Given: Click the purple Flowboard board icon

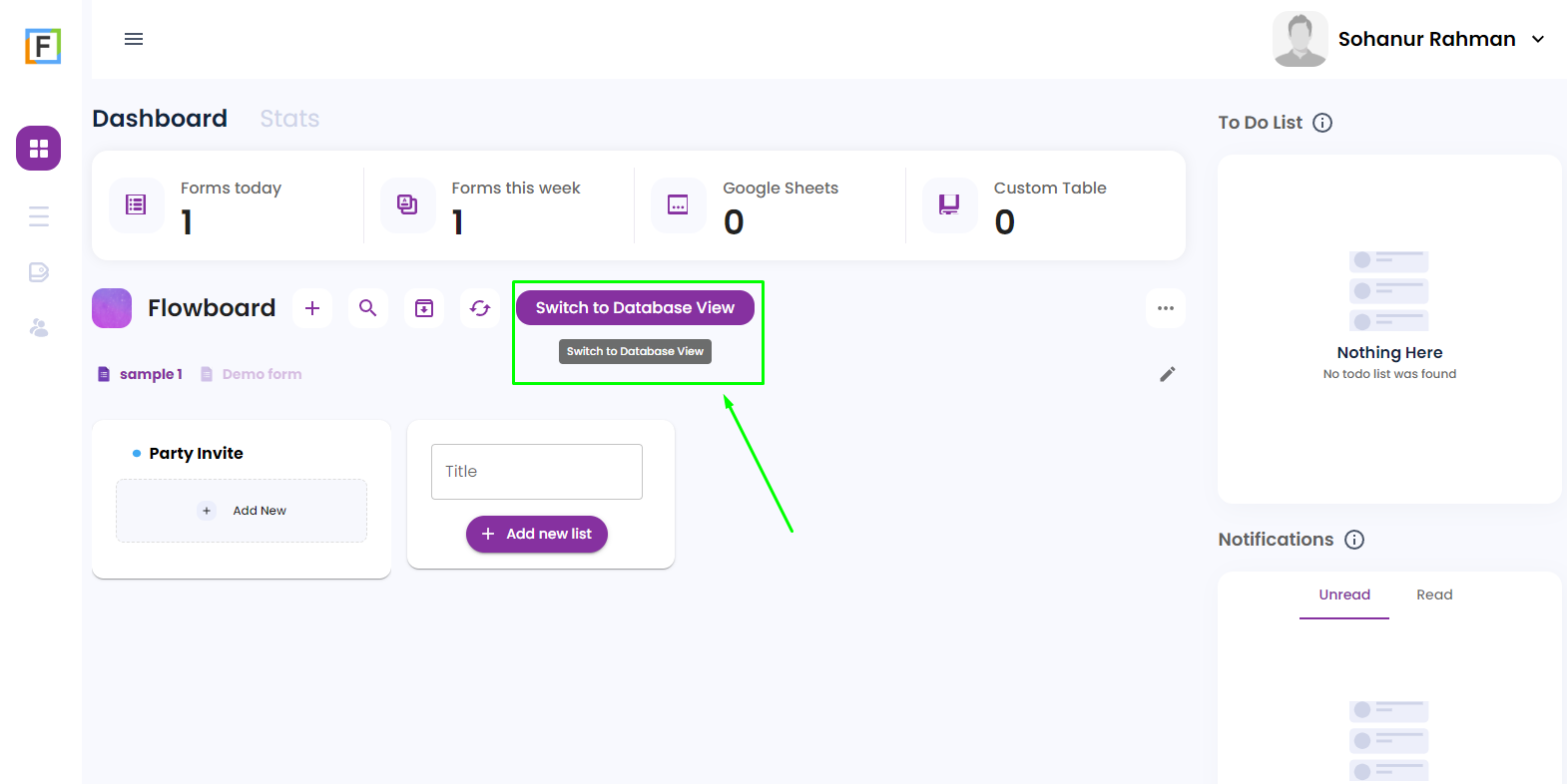Looking at the screenshot, I should pyautogui.click(x=112, y=308).
